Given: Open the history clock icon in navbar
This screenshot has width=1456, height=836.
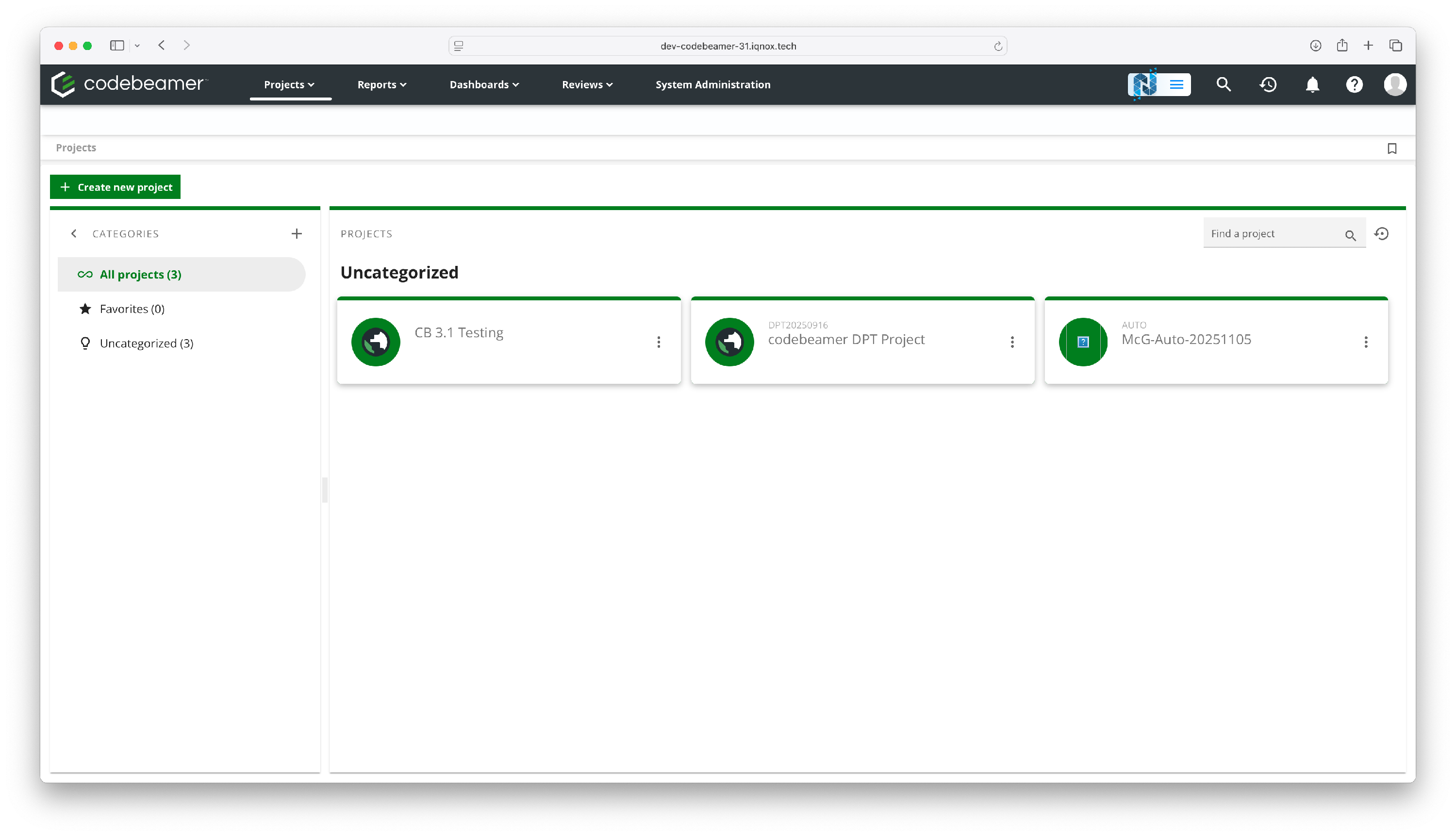Looking at the screenshot, I should pos(1268,84).
